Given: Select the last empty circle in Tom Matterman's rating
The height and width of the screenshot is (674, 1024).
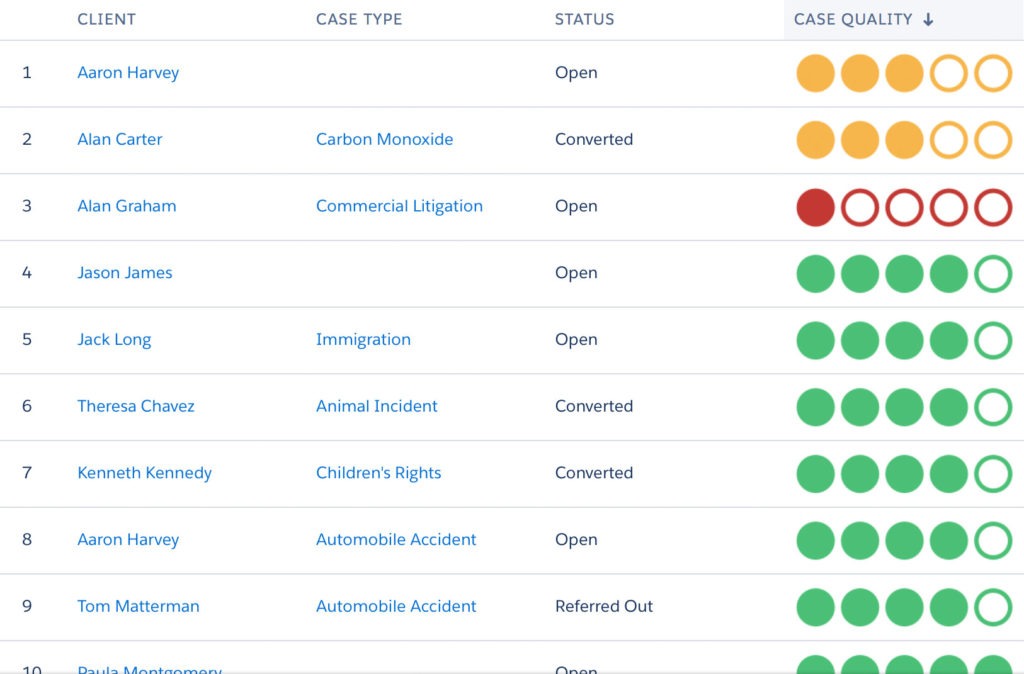Looking at the screenshot, I should coord(993,607).
